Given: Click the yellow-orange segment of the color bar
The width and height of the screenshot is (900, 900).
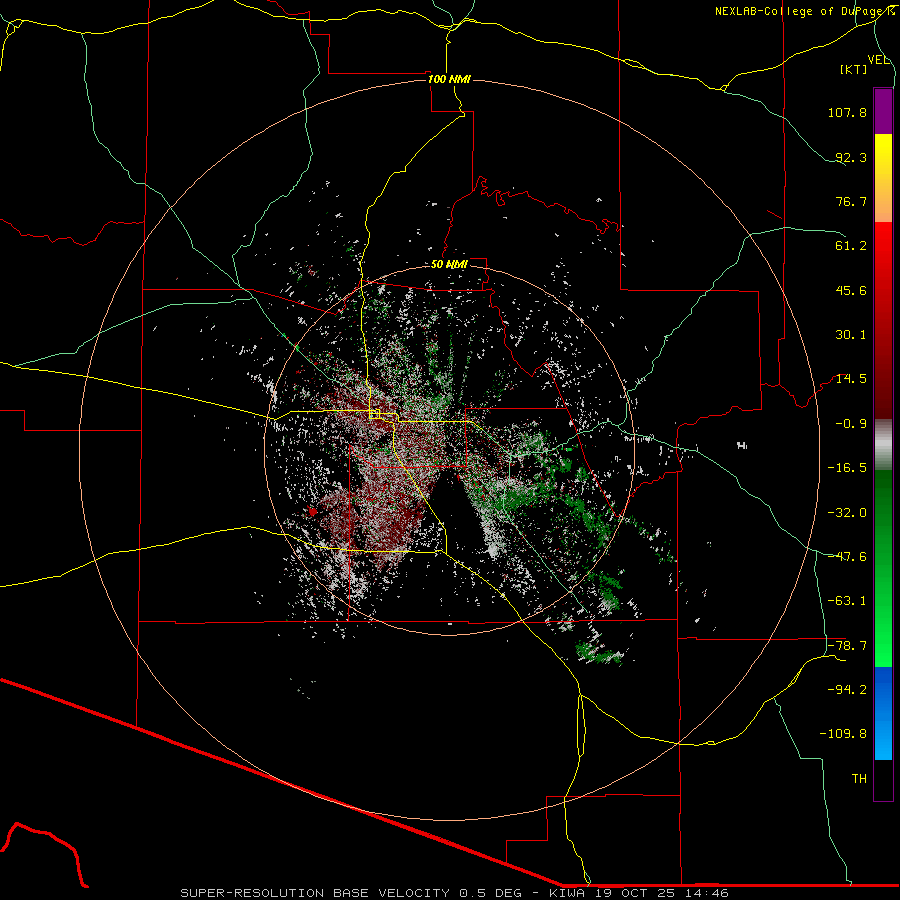Looking at the screenshot, I should [x=883, y=178].
